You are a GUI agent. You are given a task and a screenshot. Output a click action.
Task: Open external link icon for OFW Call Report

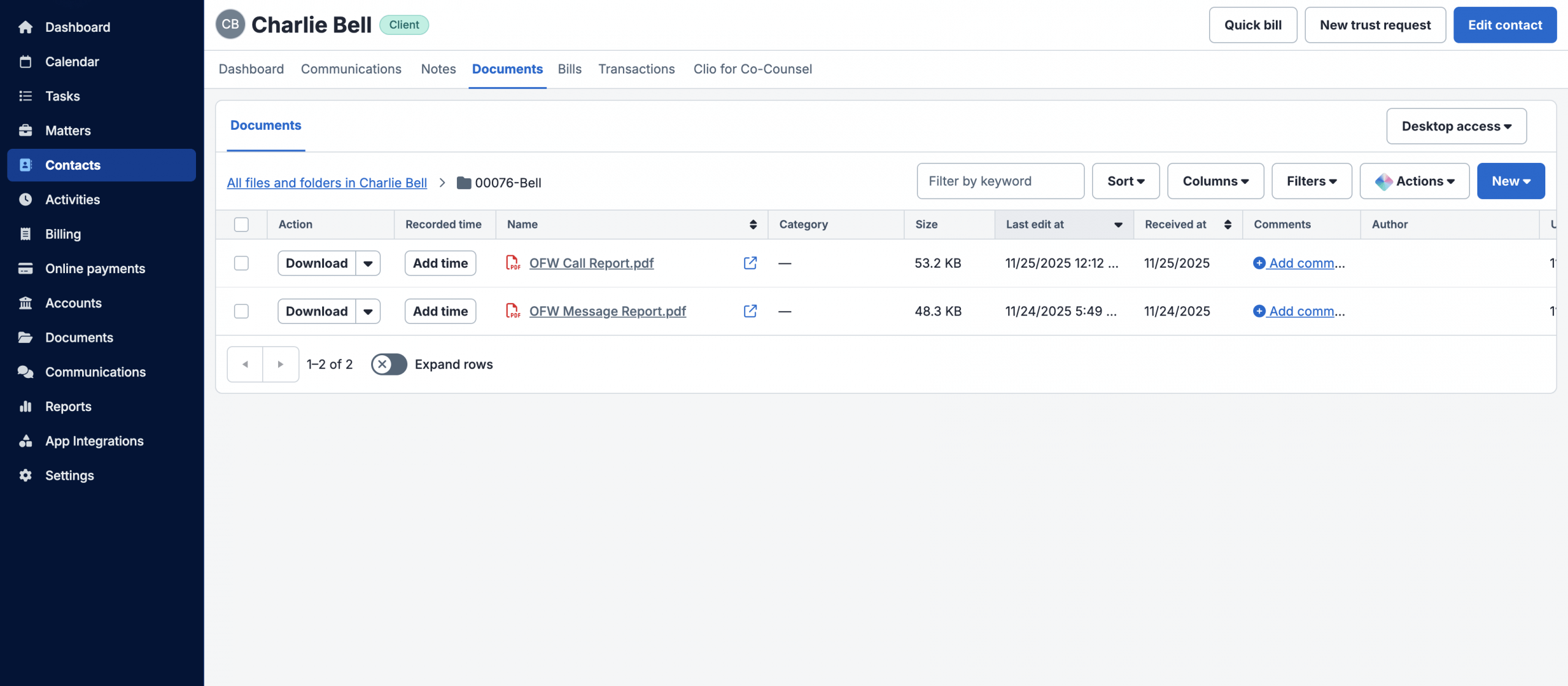tap(750, 263)
